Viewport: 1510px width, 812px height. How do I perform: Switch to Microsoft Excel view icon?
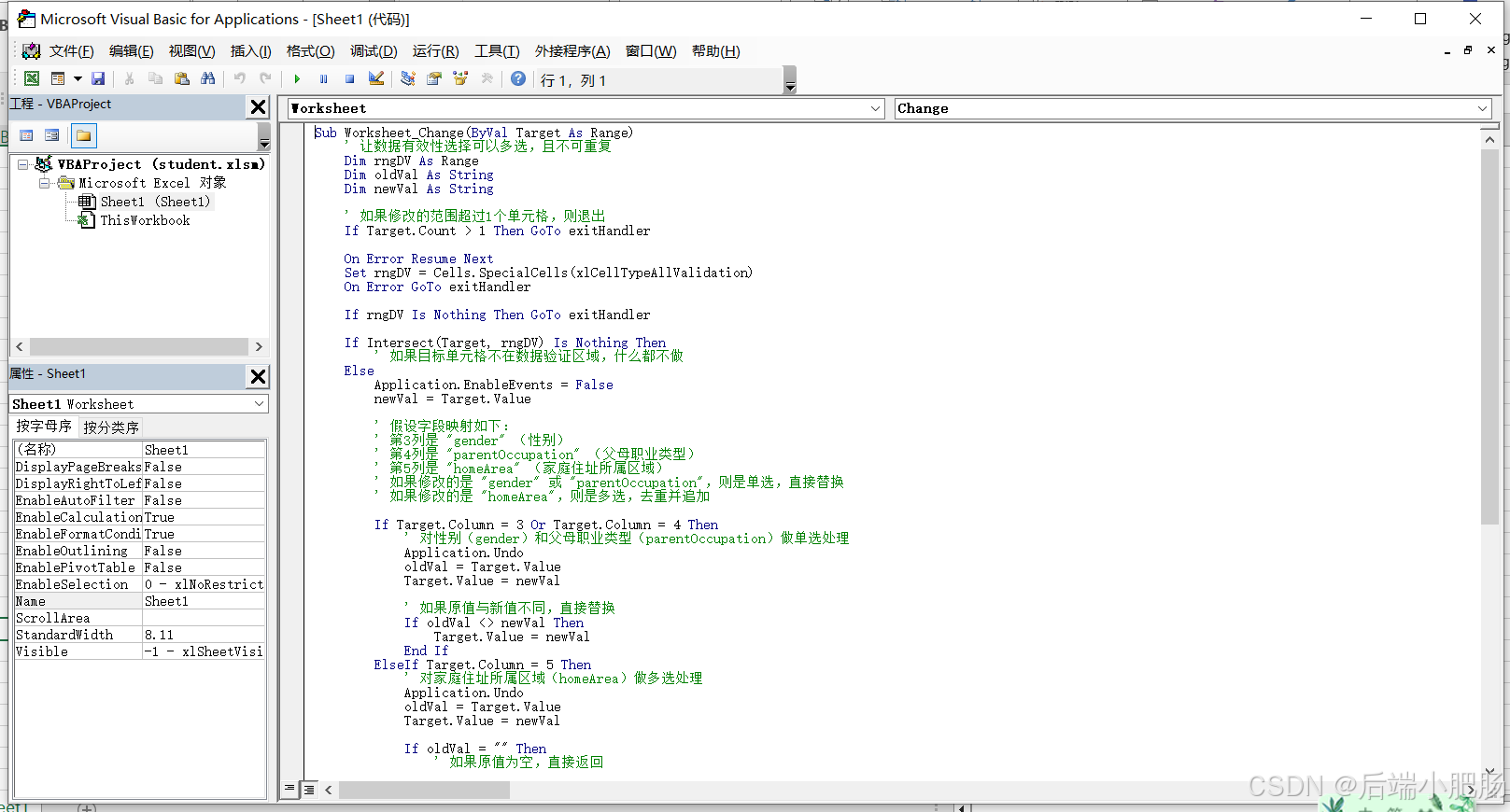[32, 78]
